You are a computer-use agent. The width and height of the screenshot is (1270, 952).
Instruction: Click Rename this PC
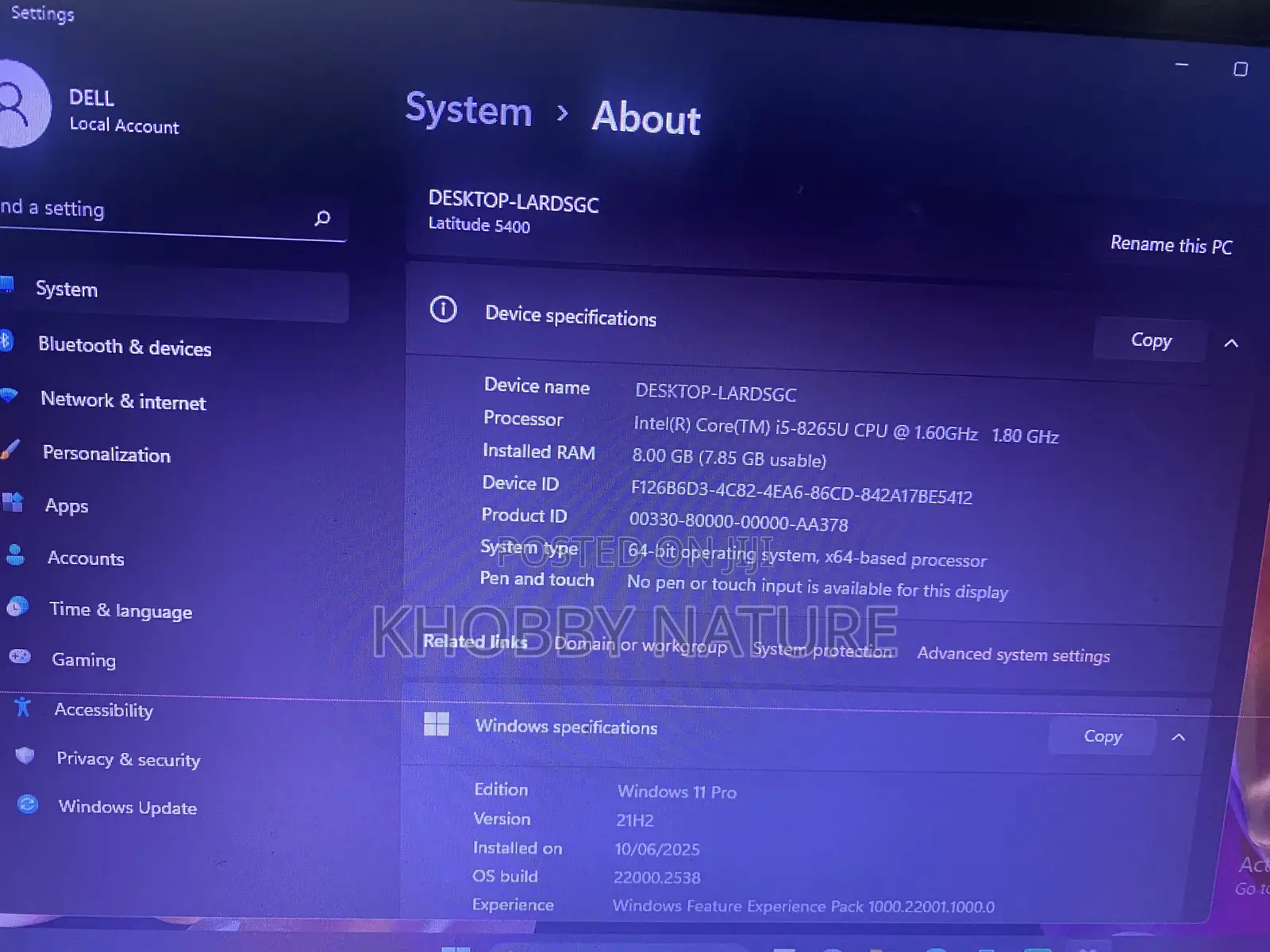[1171, 245]
